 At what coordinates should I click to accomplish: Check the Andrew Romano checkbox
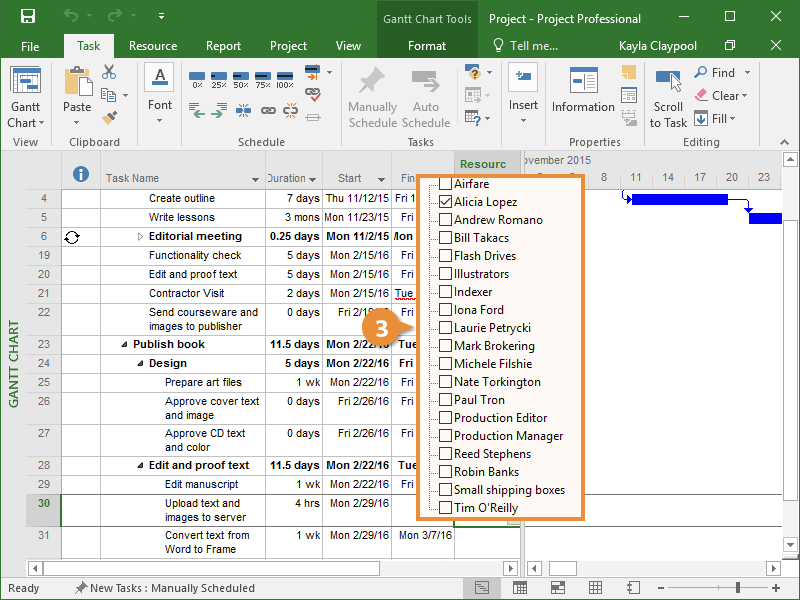(x=446, y=220)
